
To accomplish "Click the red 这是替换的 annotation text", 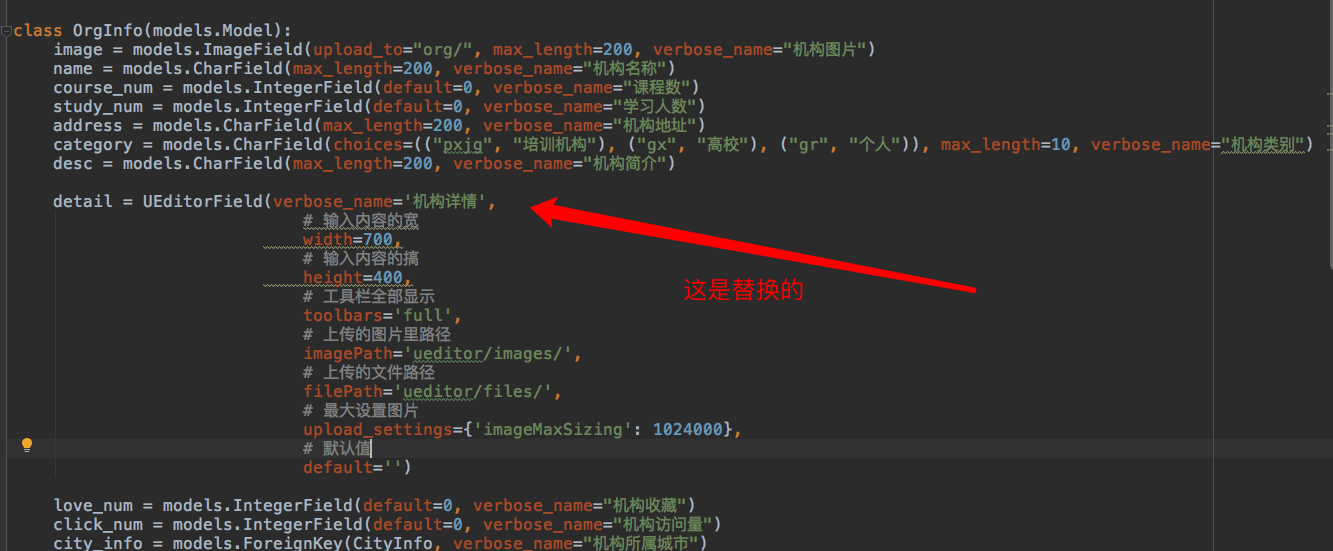I will pos(743,290).
